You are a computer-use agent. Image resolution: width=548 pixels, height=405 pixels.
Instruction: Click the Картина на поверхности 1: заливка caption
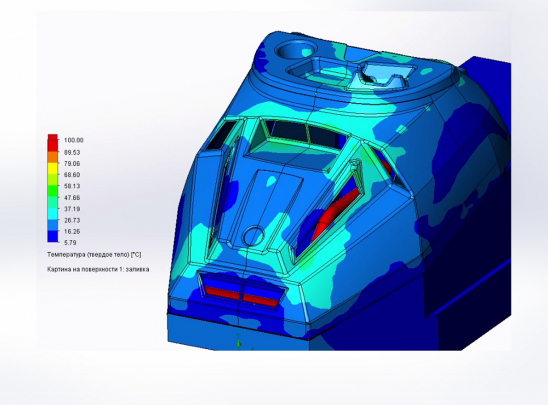pos(98,269)
